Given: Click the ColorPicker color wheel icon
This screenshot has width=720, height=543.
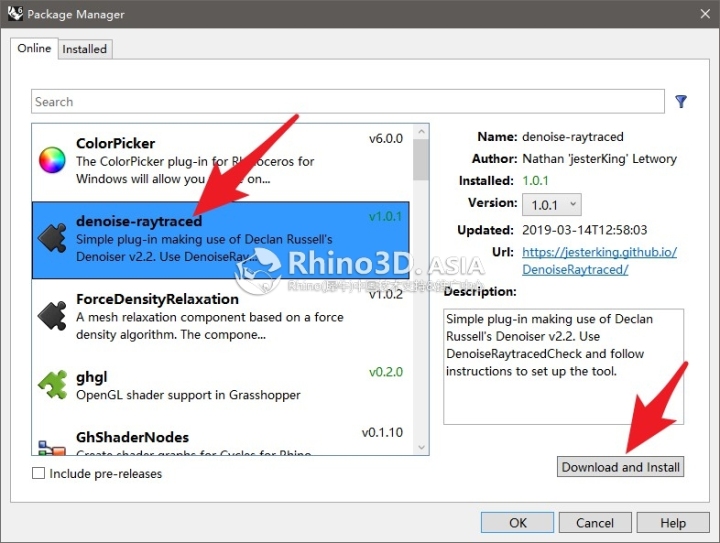Looking at the screenshot, I should 52,160.
